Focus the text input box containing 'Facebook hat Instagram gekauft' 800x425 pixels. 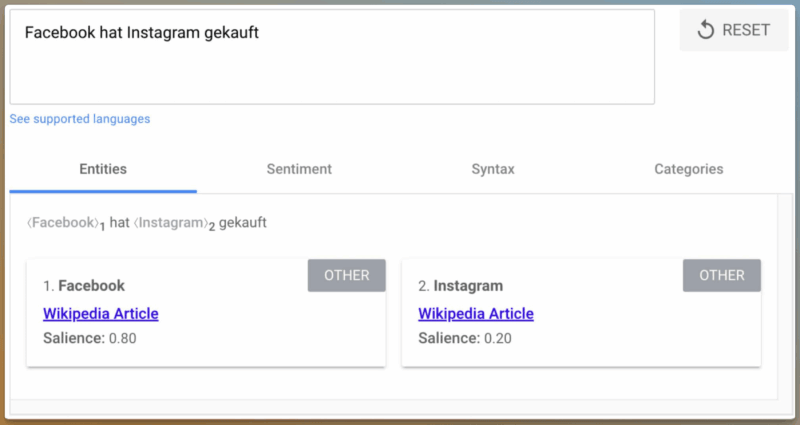coord(332,57)
